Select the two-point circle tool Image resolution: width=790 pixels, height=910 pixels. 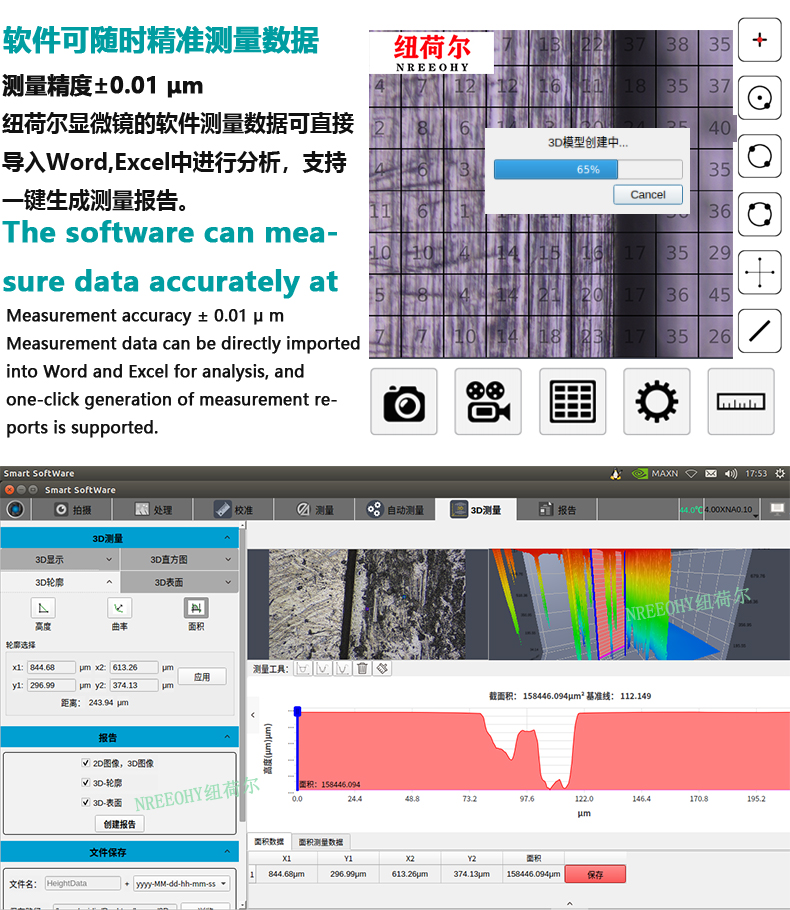coord(759,156)
